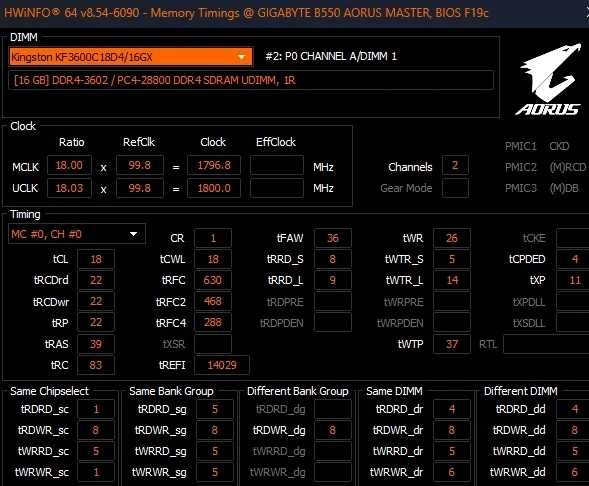Screen dimensions: 589x486
Task: Click the empty RTL field
Action: [x=546, y=344]
